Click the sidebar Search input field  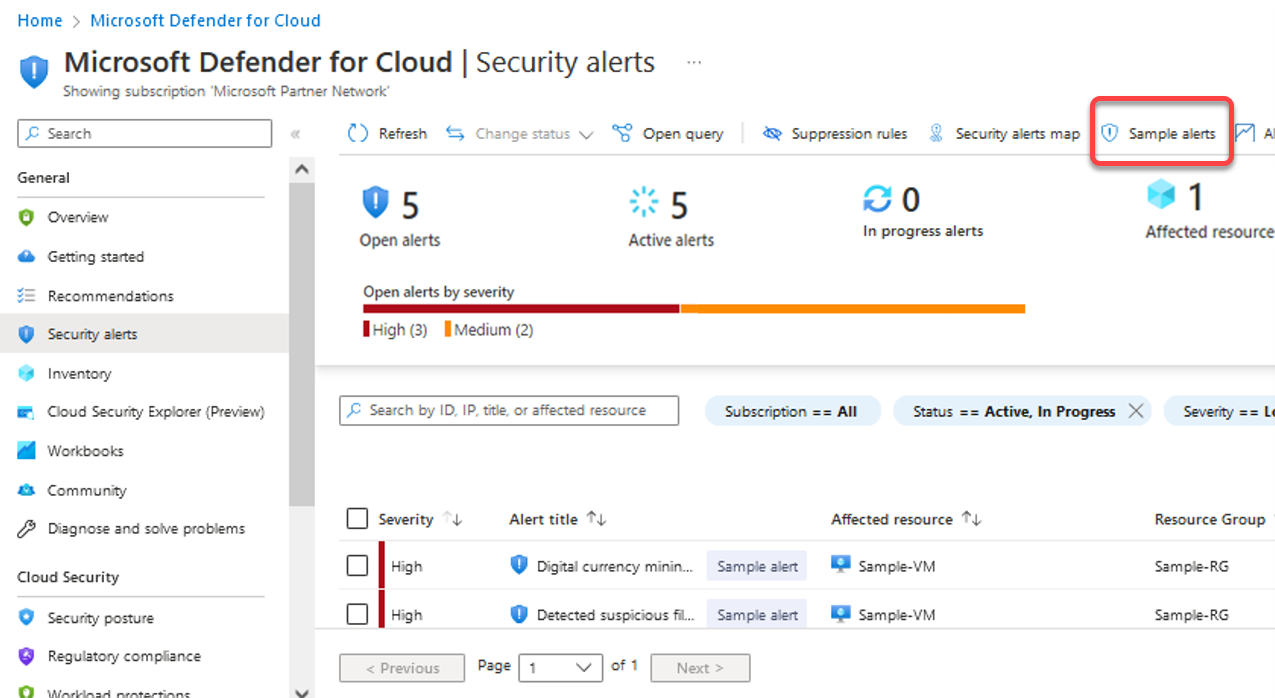click(145, 133)
